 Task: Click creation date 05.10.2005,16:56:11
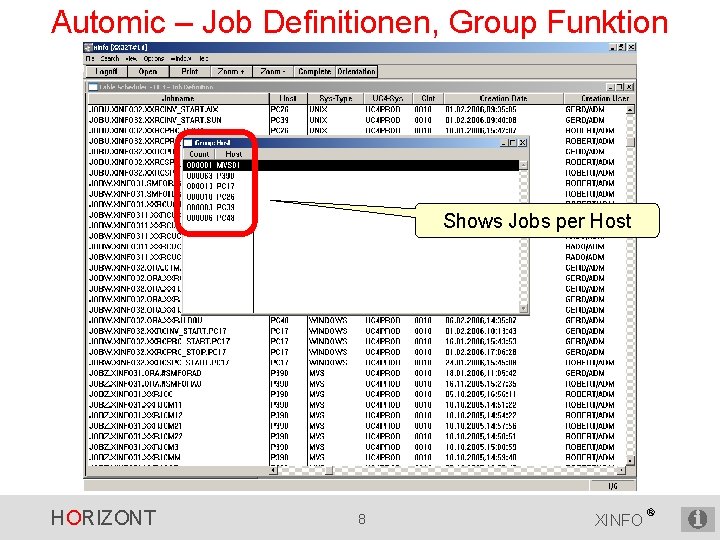[481, 394]
